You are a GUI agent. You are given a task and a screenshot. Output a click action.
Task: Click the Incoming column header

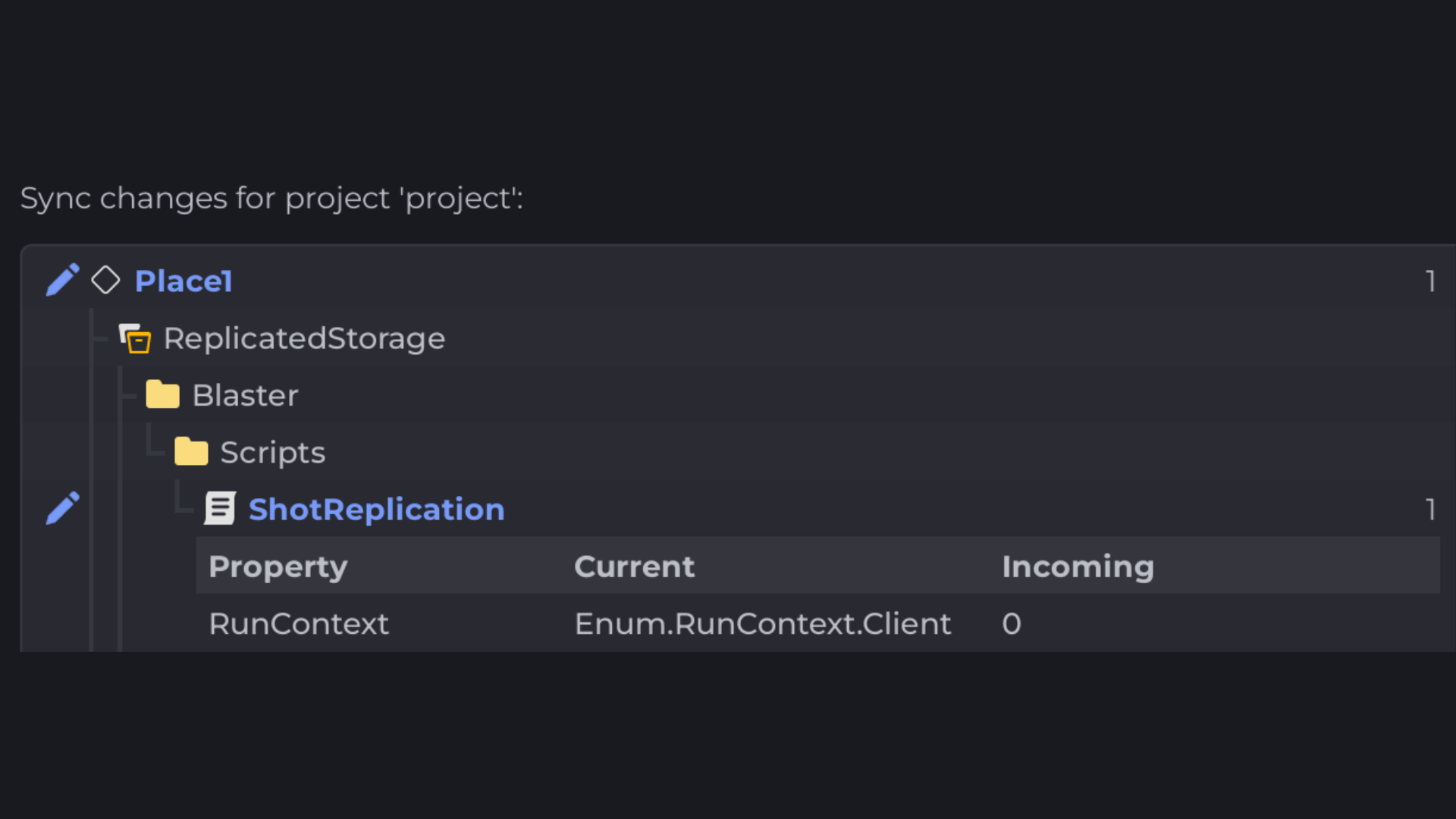pyautogui.click(x=1078, y=566)
